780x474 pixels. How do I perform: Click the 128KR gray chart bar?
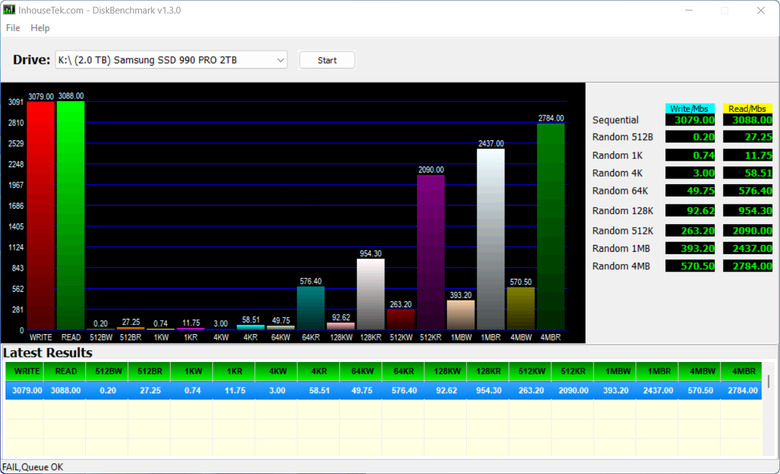click(371, 294)
